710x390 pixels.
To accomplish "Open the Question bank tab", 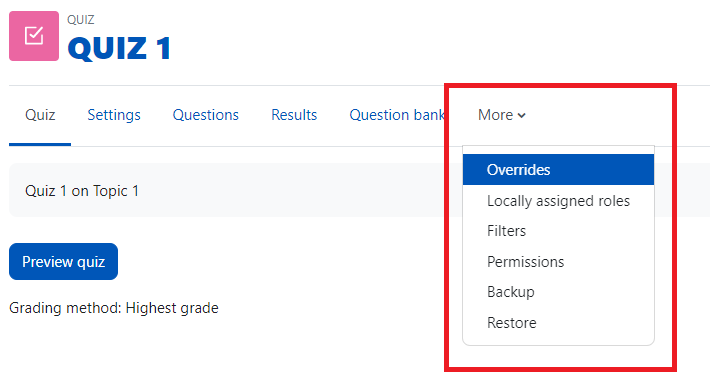I will (x=397, y=115).
